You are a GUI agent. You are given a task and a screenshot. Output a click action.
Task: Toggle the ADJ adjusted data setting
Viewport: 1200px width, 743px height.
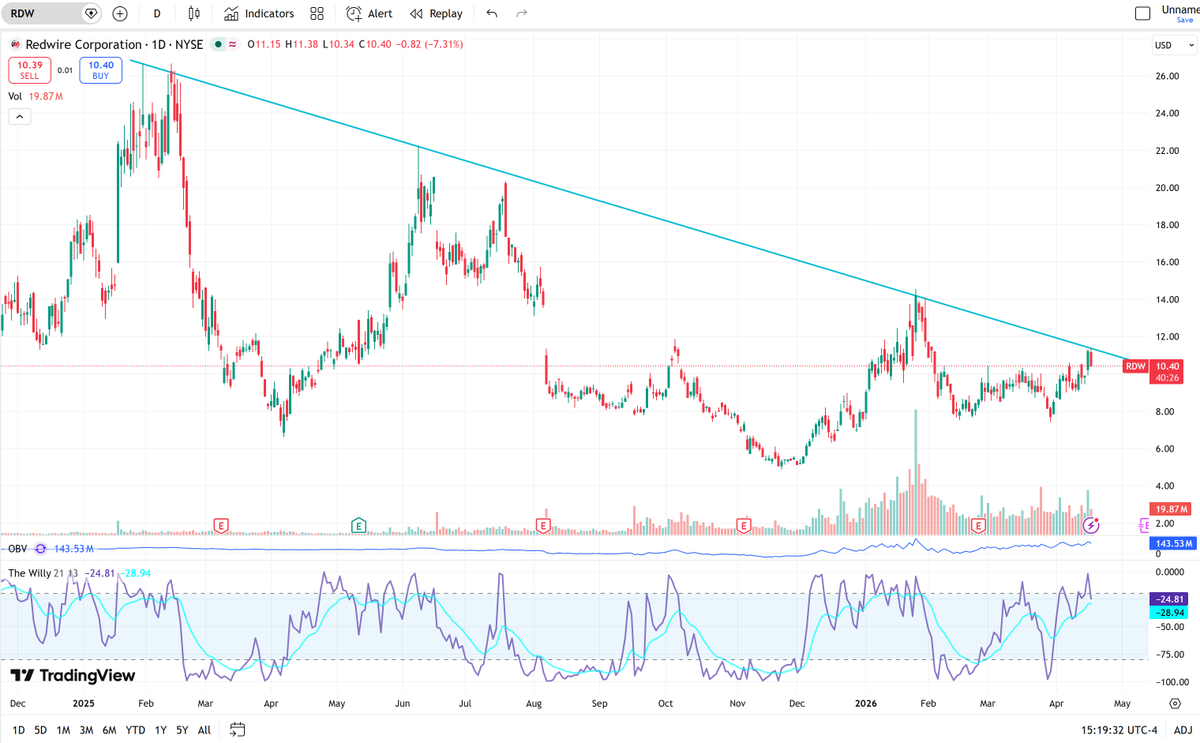(1182, 730)
